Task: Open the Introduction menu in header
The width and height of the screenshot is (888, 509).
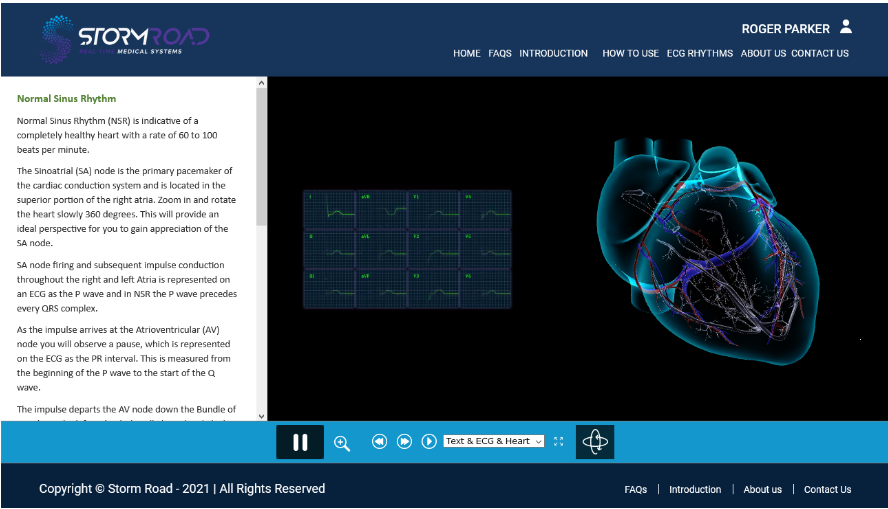Action: coord(553,53)
